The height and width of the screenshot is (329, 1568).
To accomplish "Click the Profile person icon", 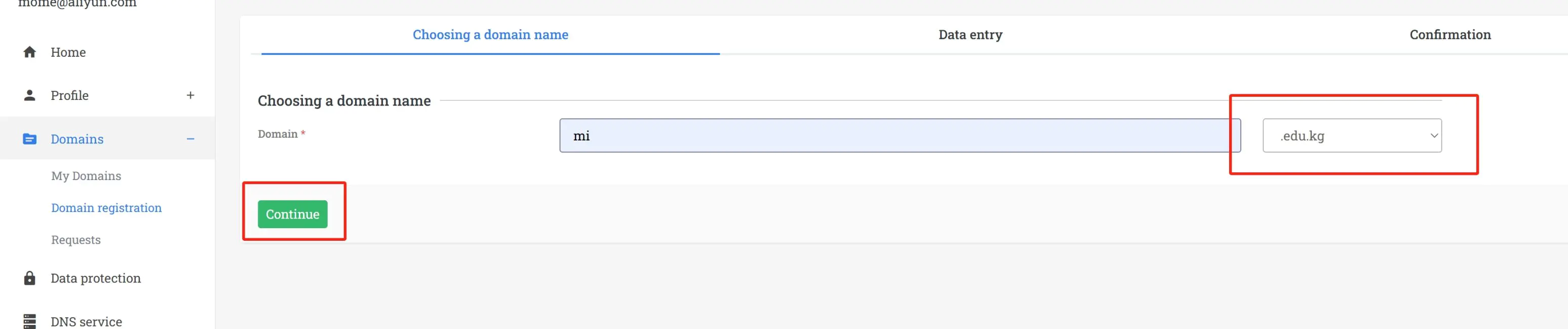I will click(x=29, y=96).
